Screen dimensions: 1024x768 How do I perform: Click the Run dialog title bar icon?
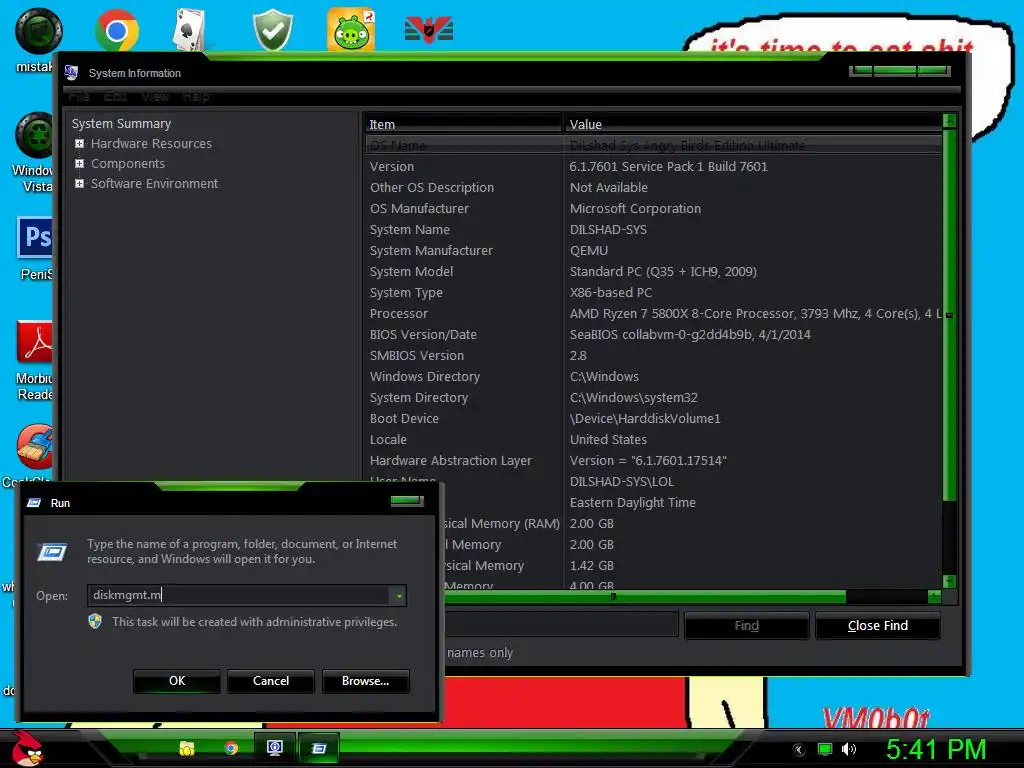point(34,503)
